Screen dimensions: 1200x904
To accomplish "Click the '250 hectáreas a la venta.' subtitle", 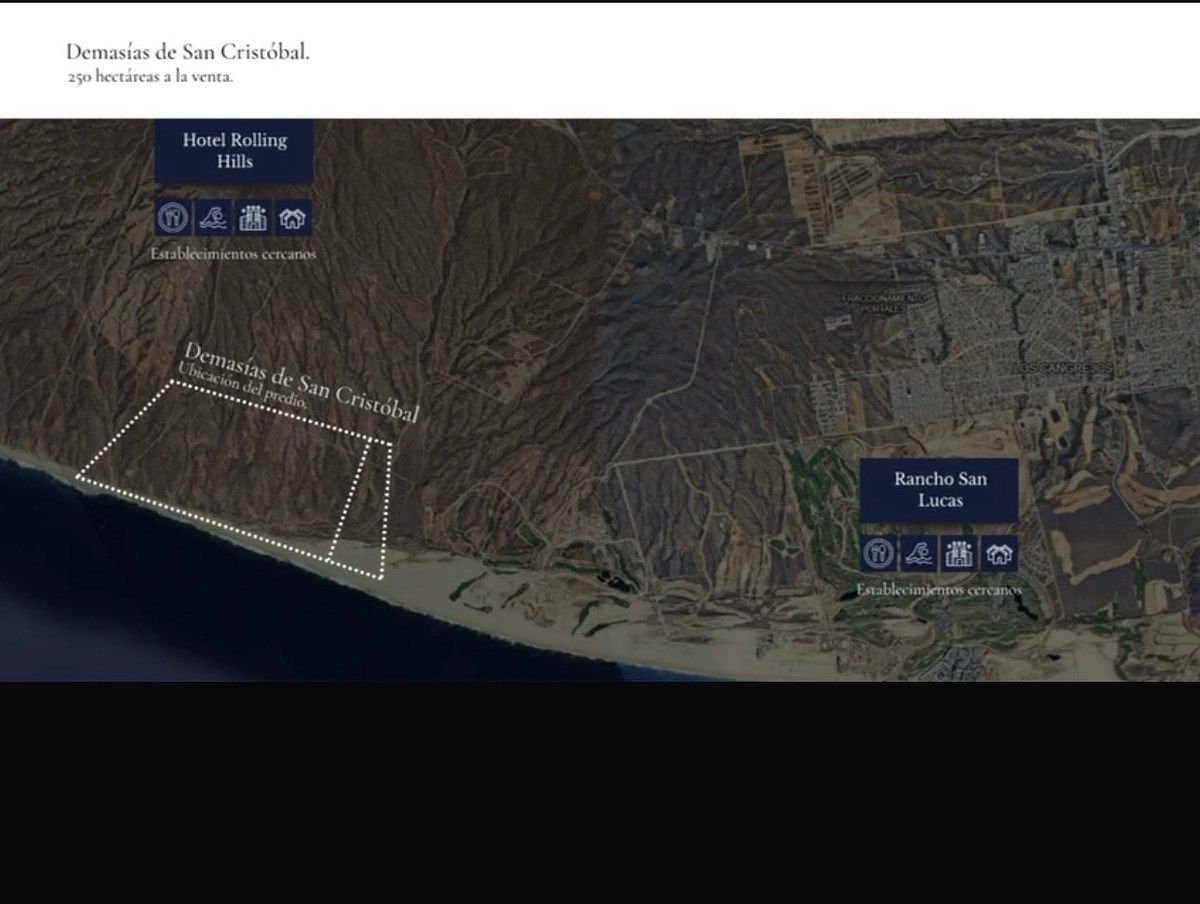I will [150, 77].
